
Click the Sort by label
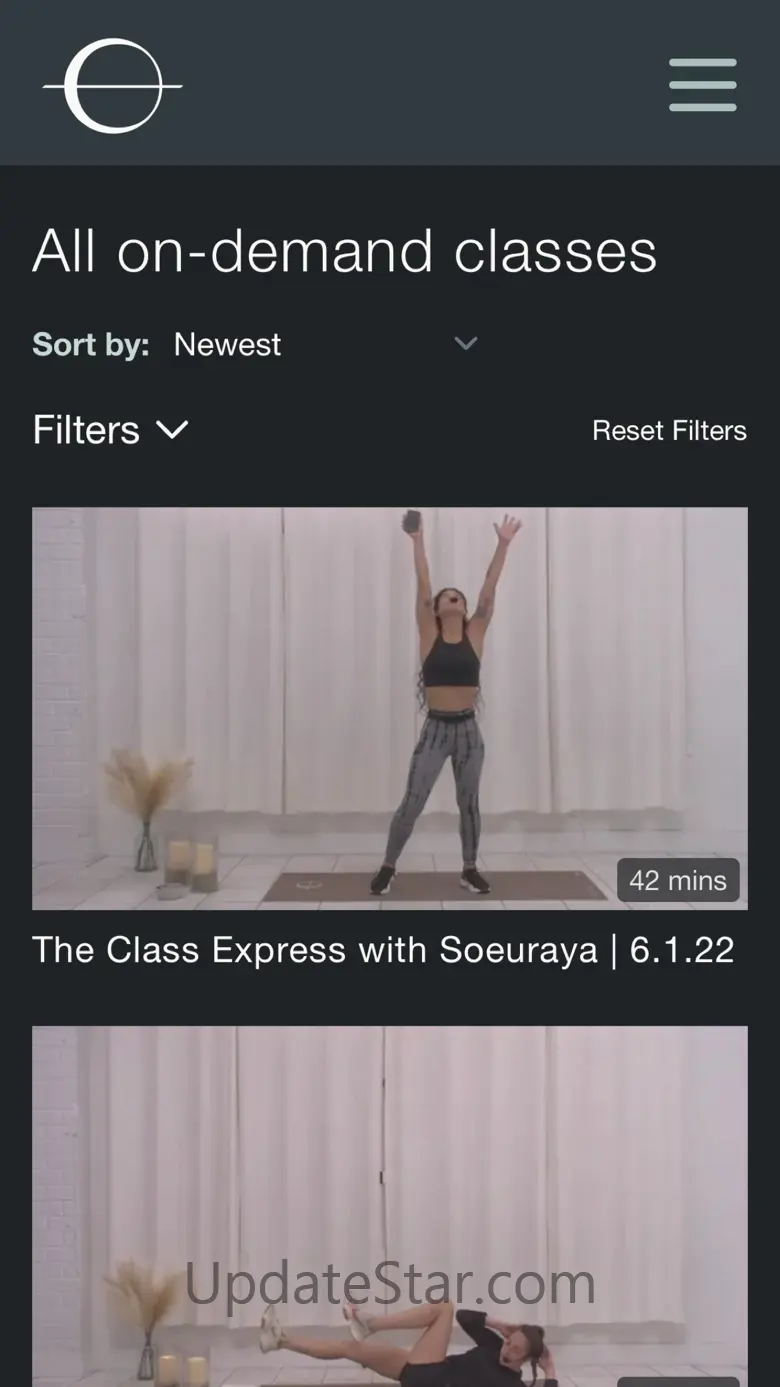91,344
